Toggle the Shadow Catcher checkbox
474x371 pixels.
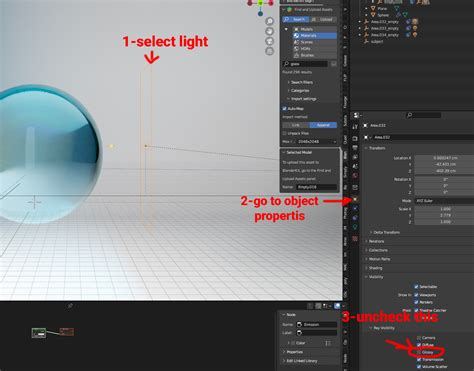point(416,310)
